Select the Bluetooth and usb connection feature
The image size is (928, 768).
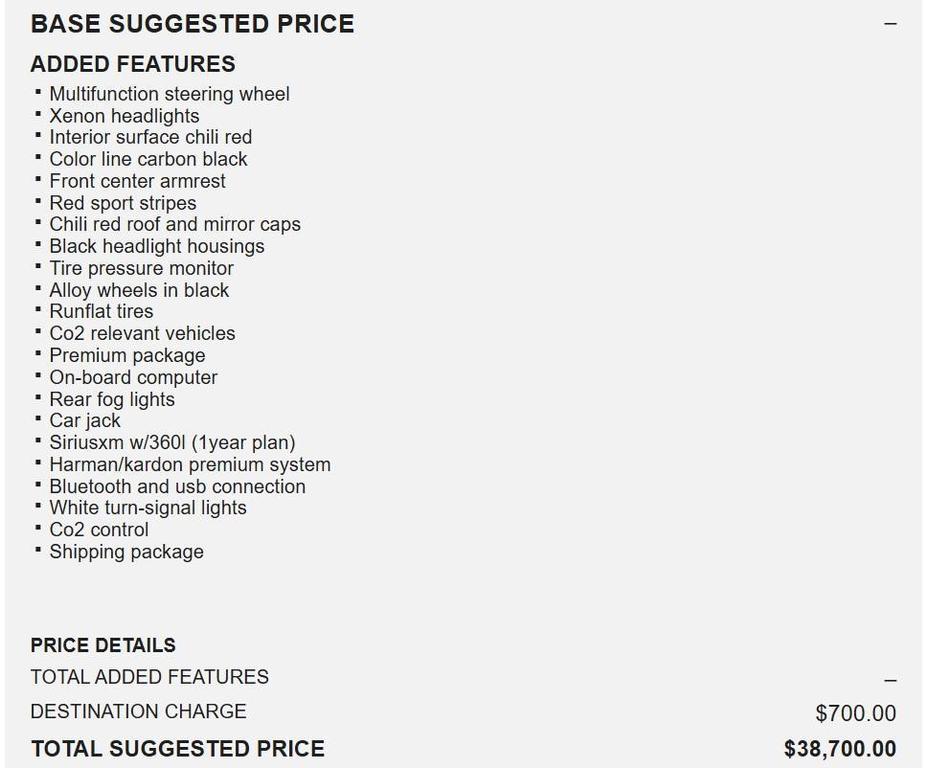click(x=177, y=486)
